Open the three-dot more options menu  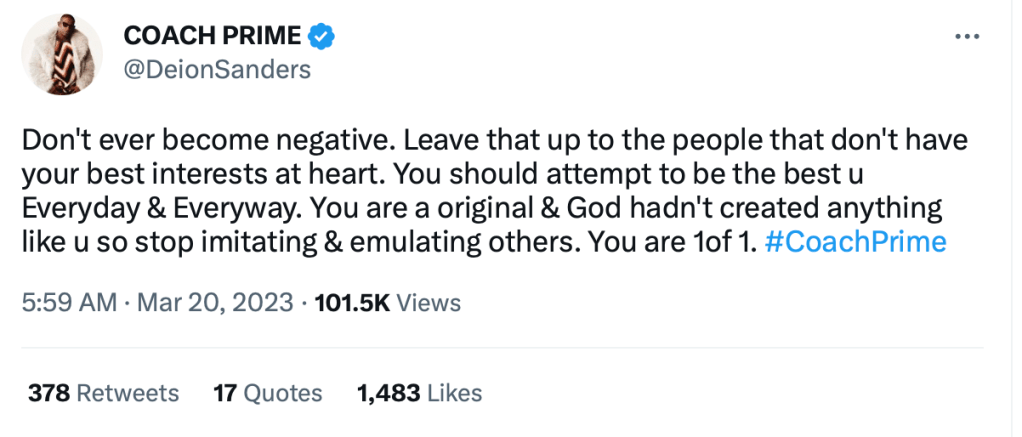coord(966,36)
